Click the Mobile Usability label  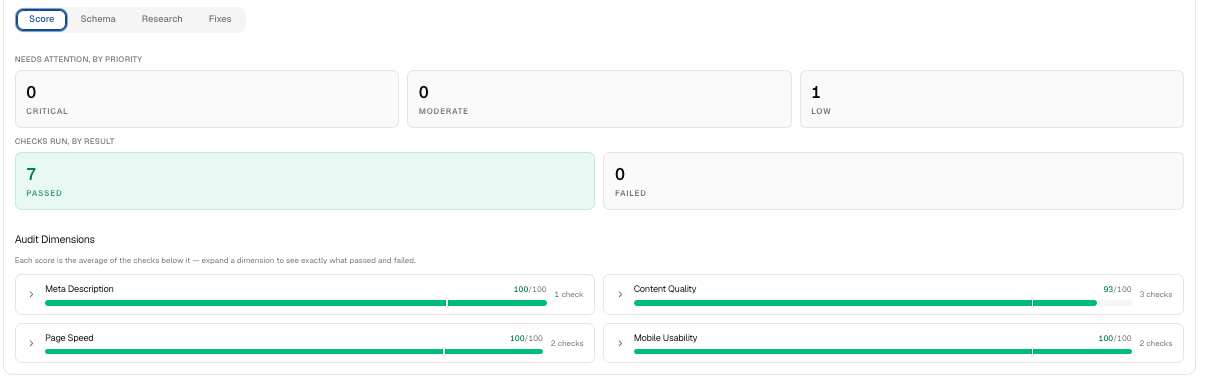(x=666, y=338)
